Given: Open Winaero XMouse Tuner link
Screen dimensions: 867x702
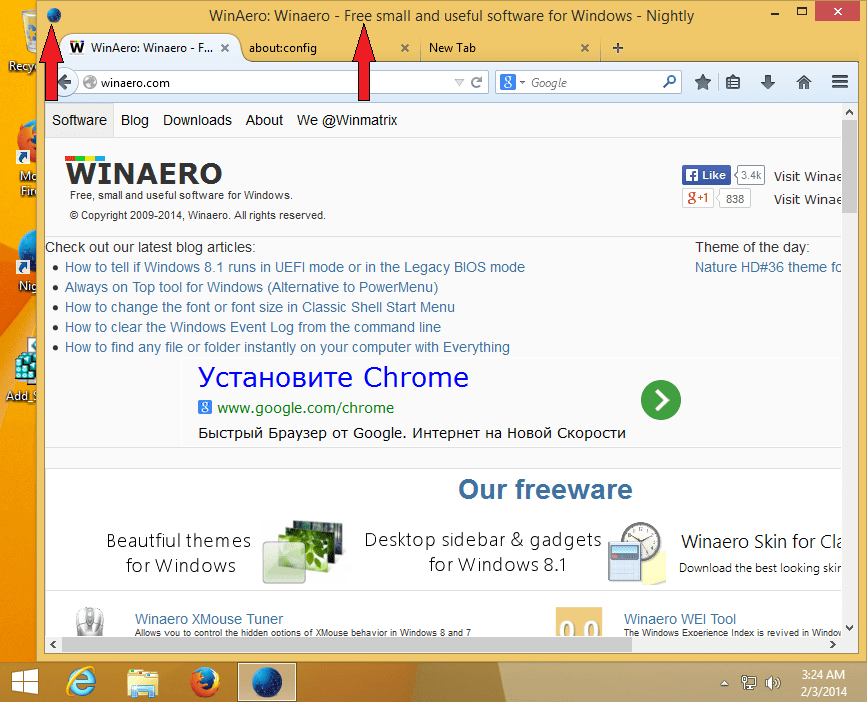Looking at the screenshot, I should click(209, 619).
